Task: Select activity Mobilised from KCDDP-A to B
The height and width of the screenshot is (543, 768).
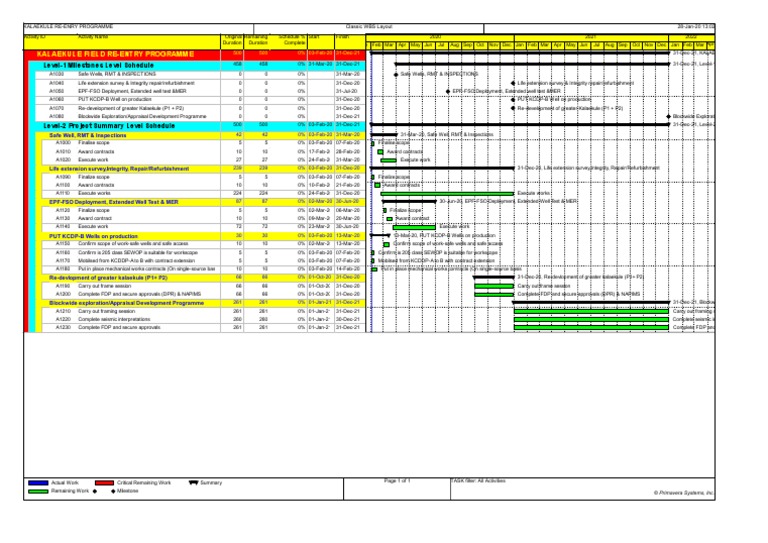Action: 204,261
